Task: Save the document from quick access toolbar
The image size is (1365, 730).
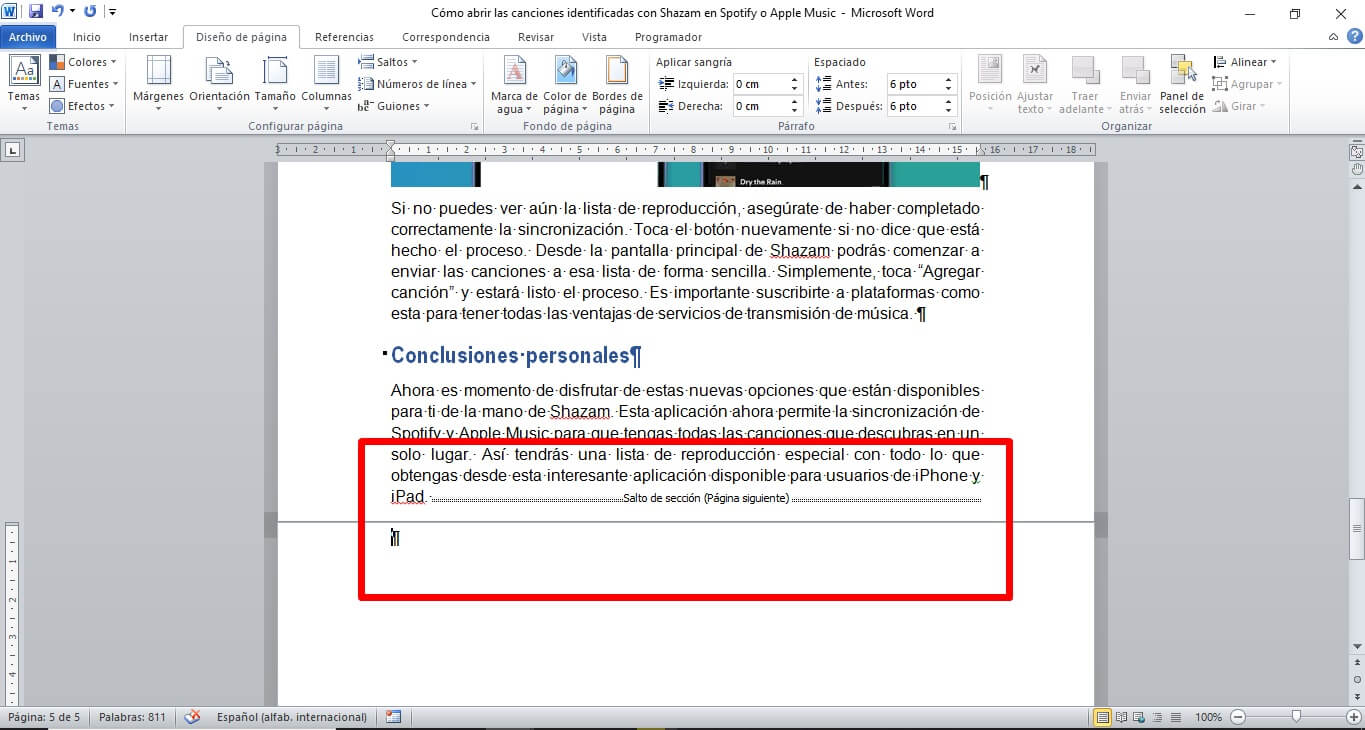Action: tap(36, 12)
